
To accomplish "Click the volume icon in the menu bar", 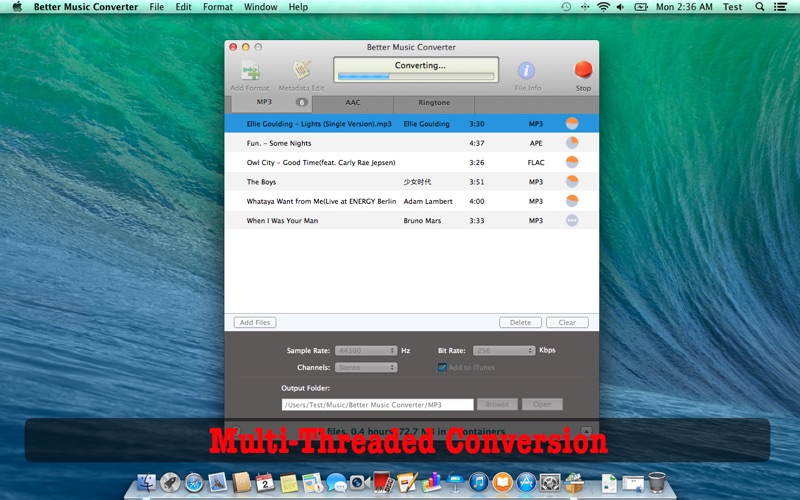I will 620,7.
